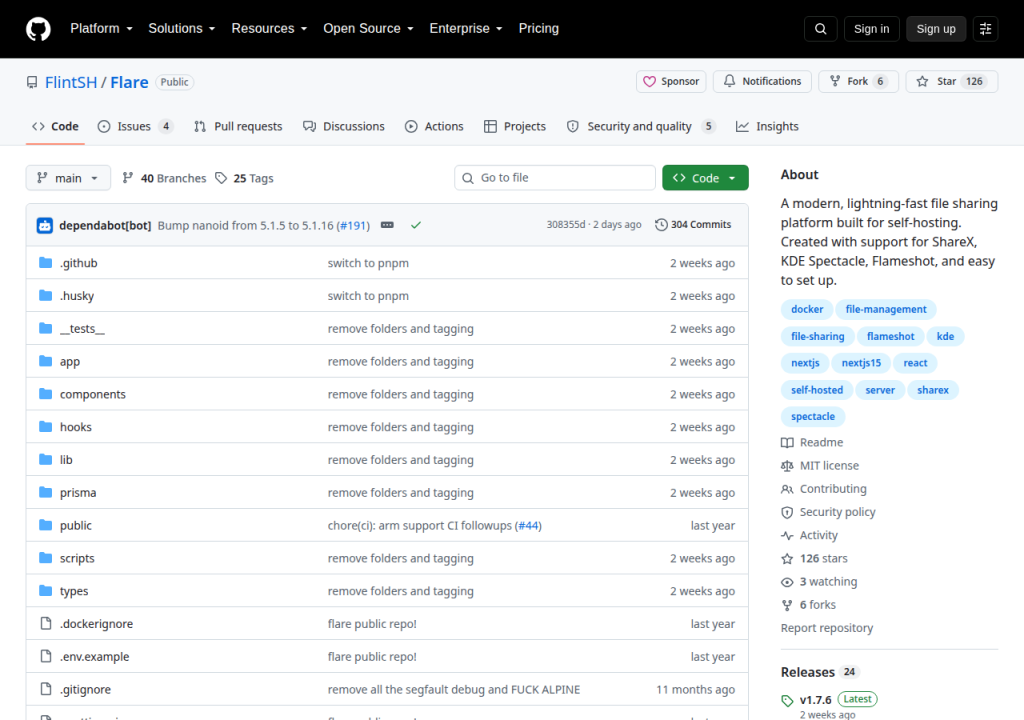View the 25 Tags list
1024x720 pixels.
click(244, 178)
